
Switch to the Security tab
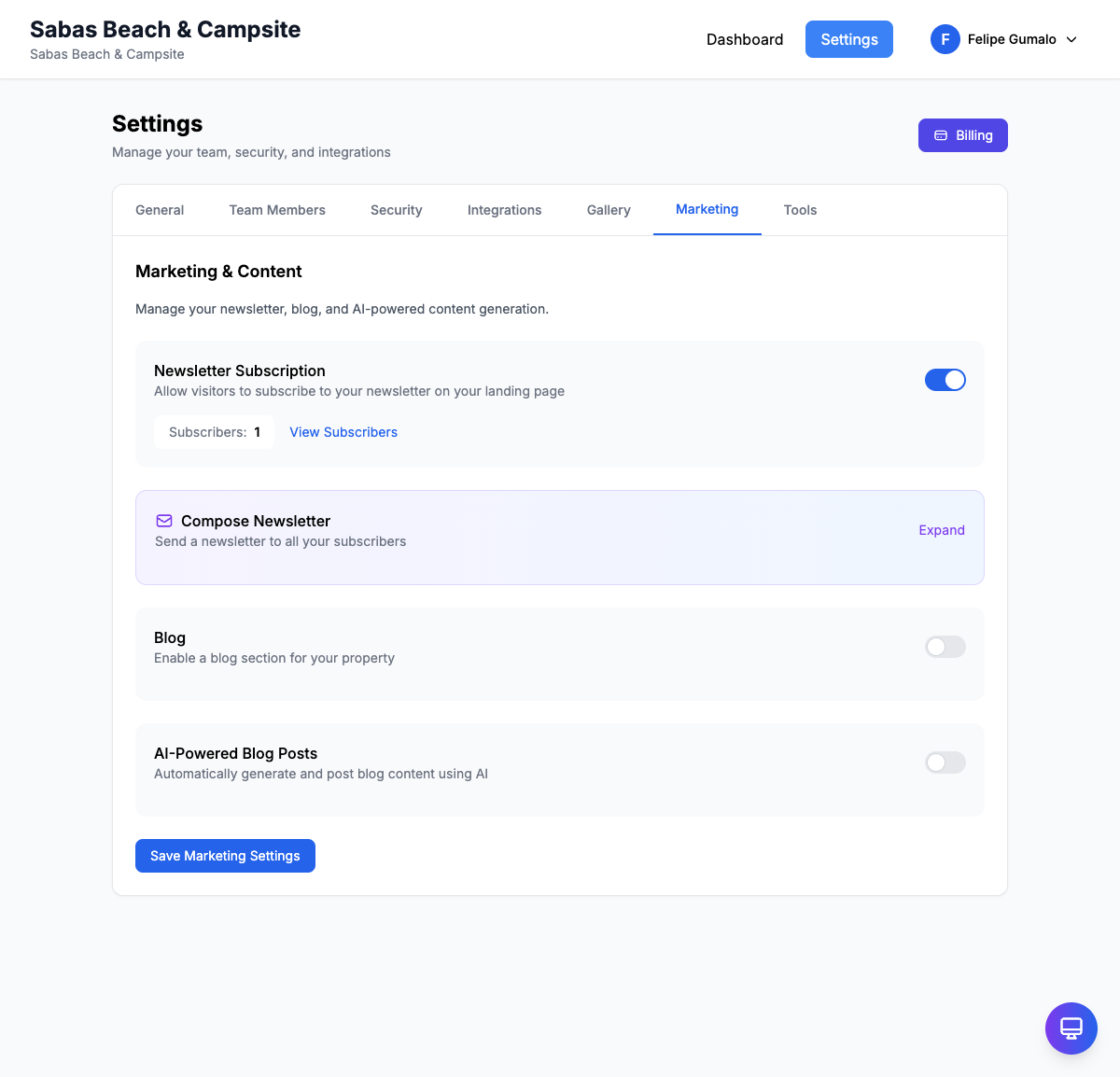tap(396, 210)
